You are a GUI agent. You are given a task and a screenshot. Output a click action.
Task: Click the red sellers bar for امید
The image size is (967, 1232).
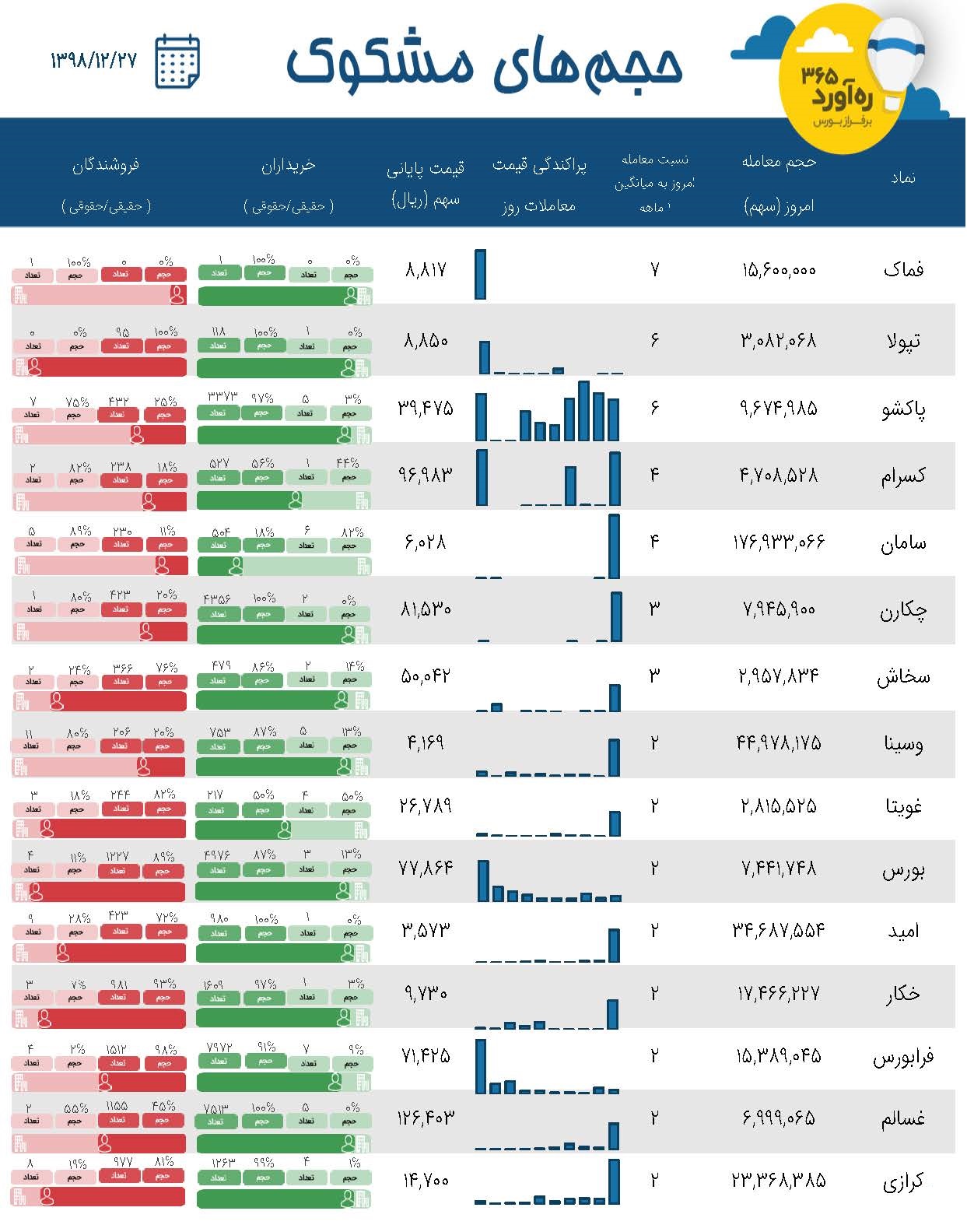[x=100, y=953]
